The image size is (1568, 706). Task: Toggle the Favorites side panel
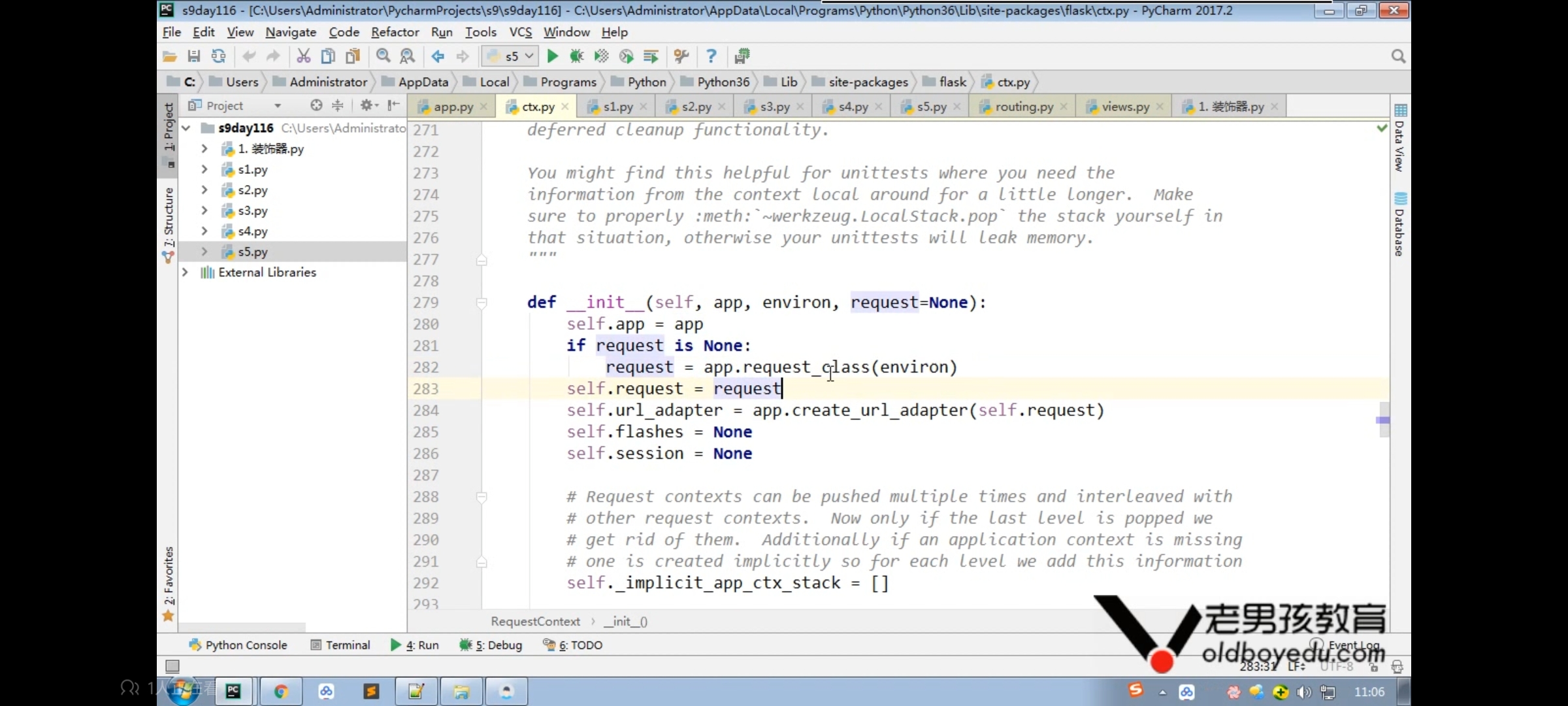point(169,579)
